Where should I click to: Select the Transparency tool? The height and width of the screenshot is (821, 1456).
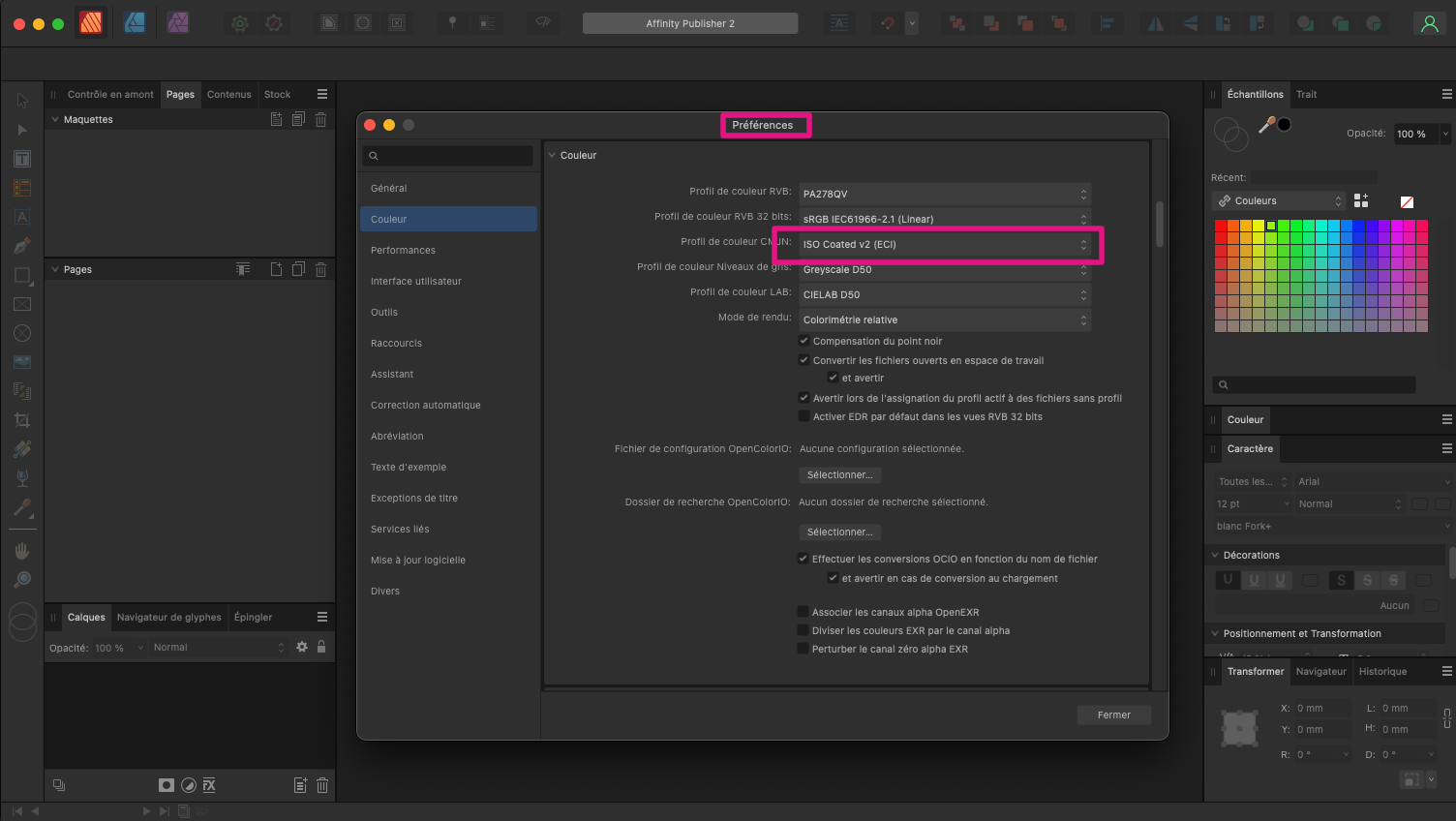click(22, 478)
